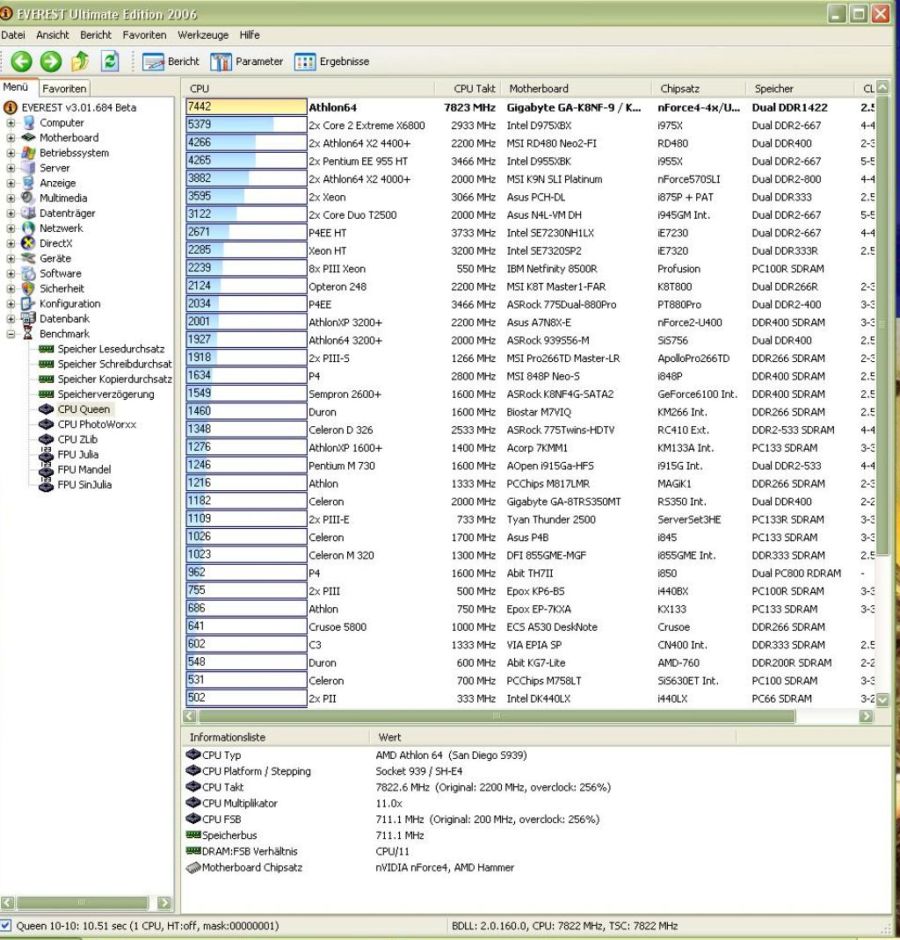Screen dimensions: 900x940
Task: Sort by Motherboard column header
Action: 576,89
